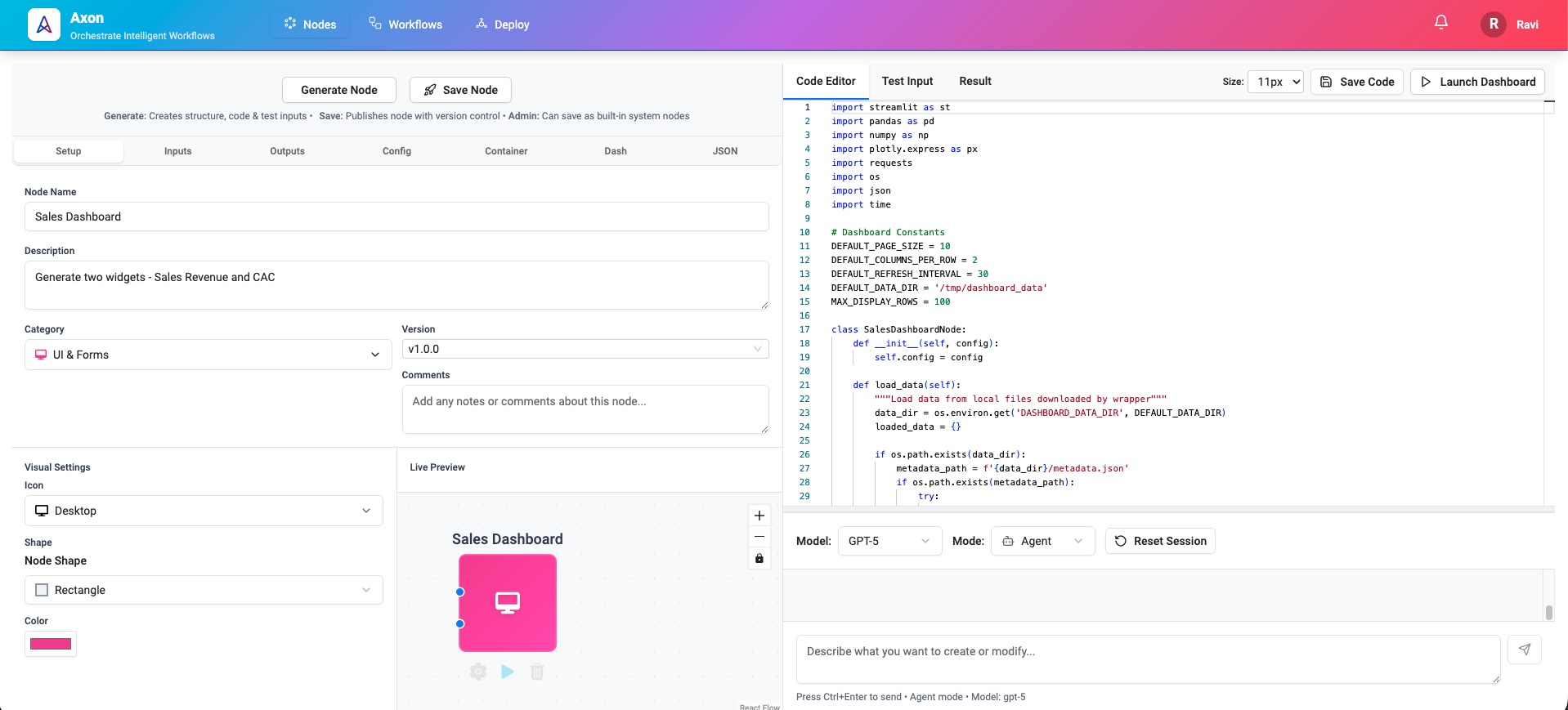Switch to the Test Input tab
The width and height of the screenshot is (1568, 710).
point(907,81)
